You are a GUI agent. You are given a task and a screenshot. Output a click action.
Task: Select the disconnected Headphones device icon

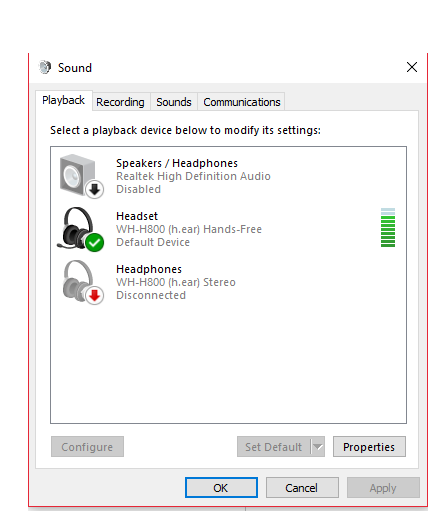tap(83, 282)
